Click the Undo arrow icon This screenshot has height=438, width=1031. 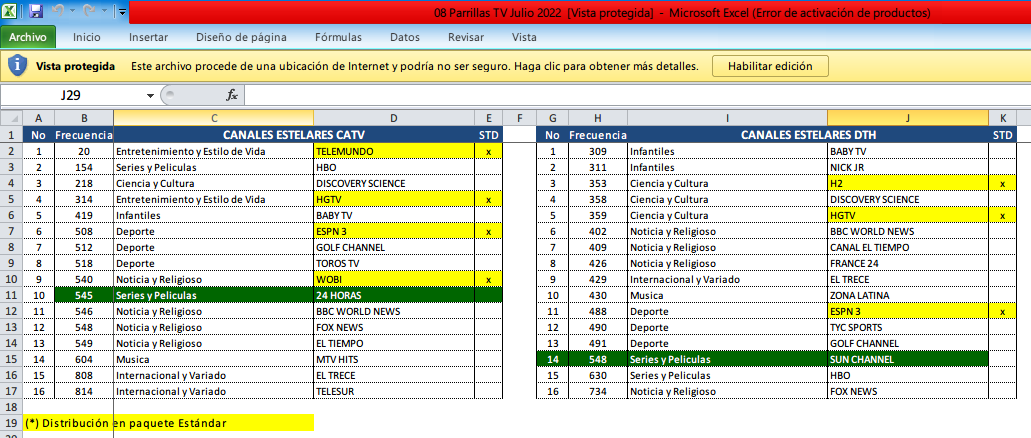(58, 11)
